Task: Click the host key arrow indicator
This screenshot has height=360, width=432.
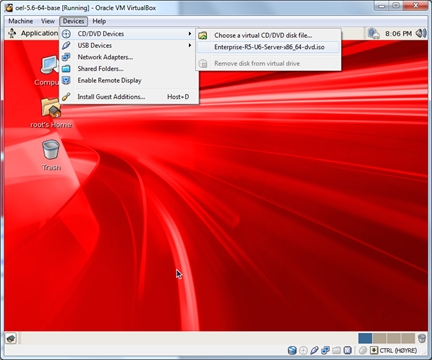Action: (x=374, y=350)
